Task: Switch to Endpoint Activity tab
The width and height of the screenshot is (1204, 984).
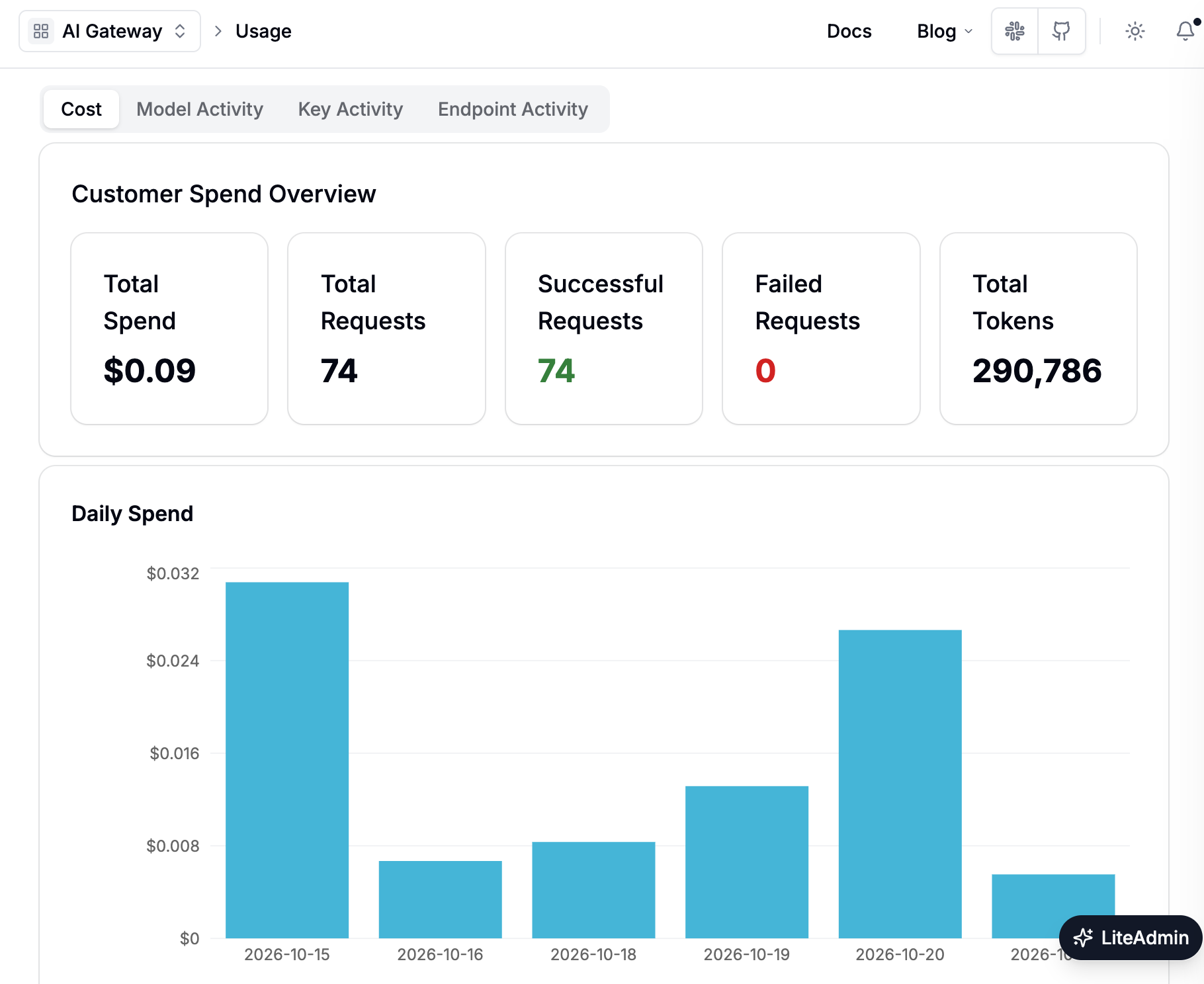Action: (x=513, y=109)
